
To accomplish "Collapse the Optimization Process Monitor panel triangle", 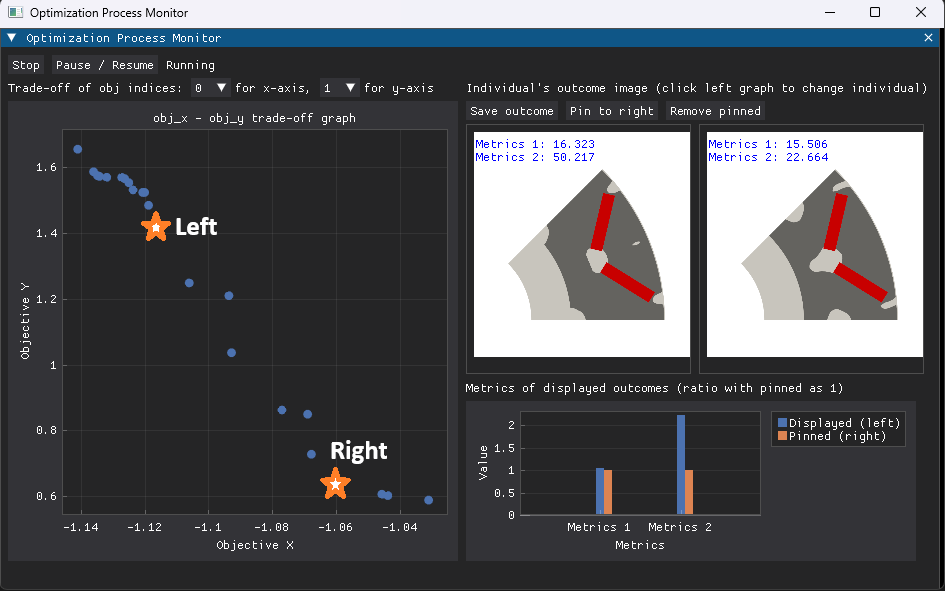I will (11, 38).
